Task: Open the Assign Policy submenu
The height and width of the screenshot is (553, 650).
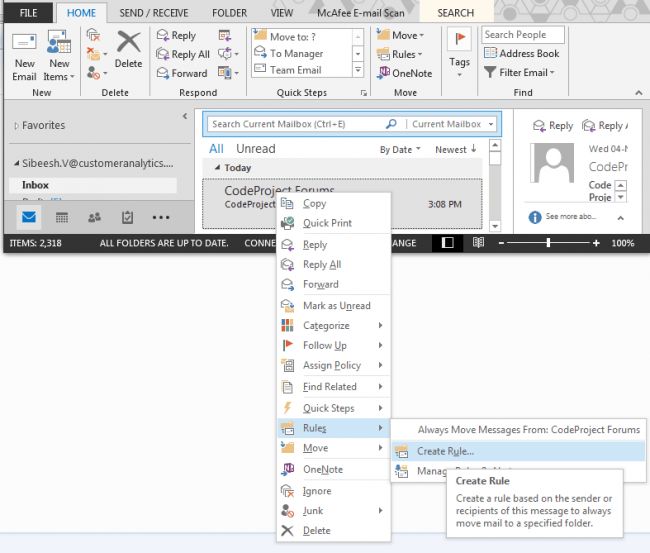Action: [334, 365]
